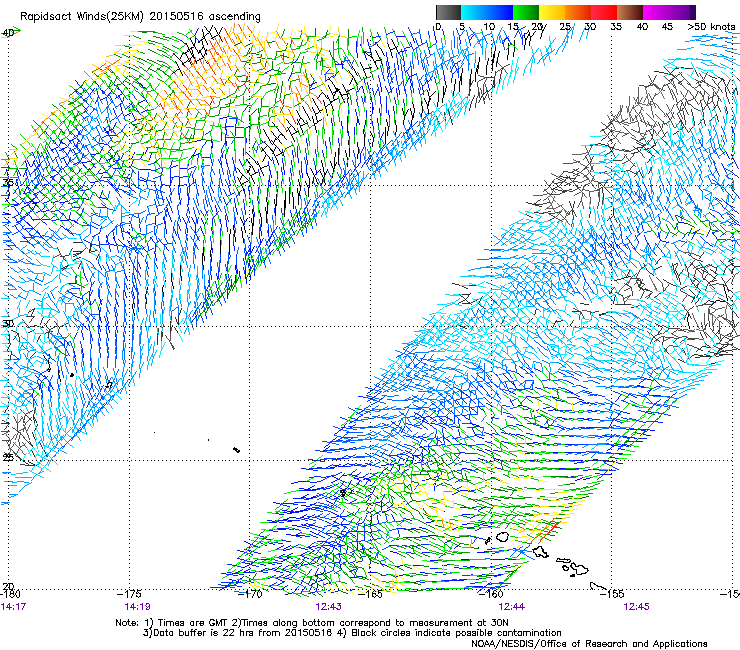The image size is (740, 650).
Task: Select the brown 35-40 knots legend swatch
Action: (630, 12)
